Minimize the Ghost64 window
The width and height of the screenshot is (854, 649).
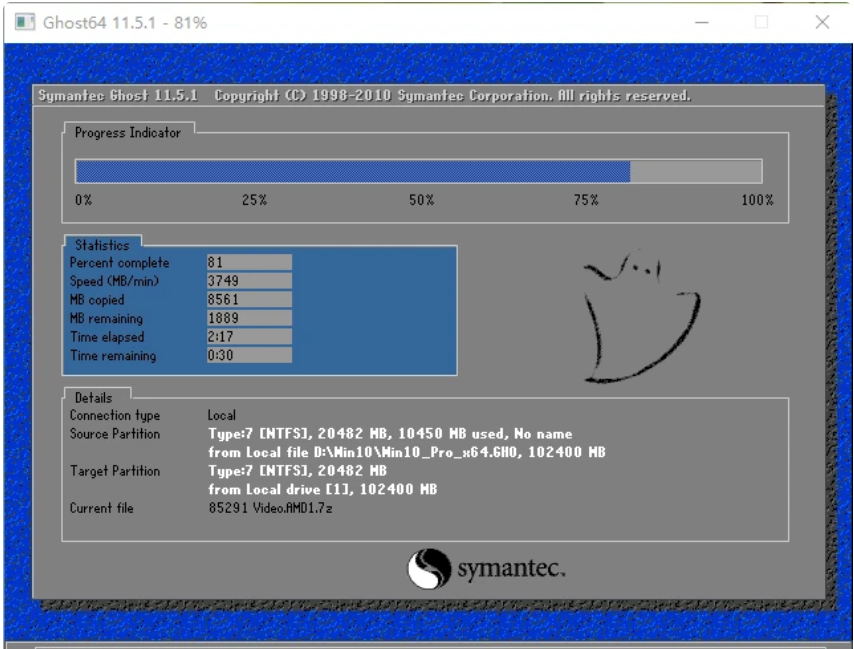pyautogui.click(x=702, y=22)
